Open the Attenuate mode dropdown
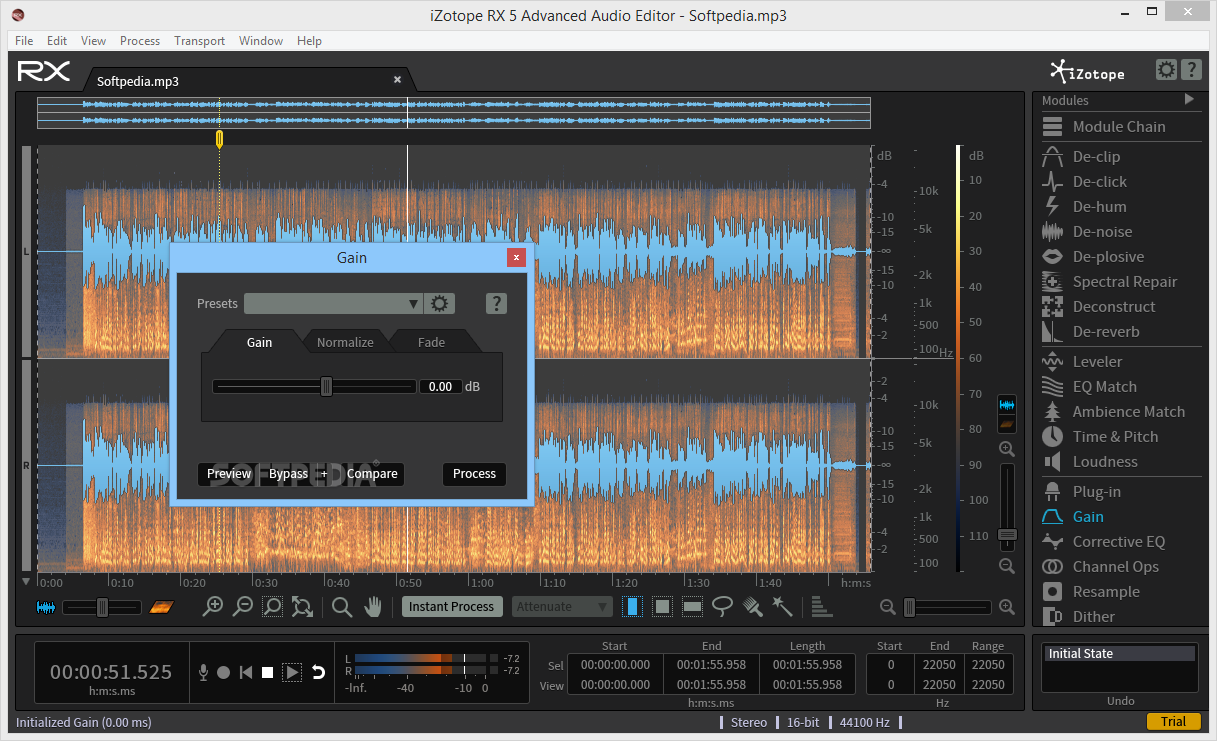Image resolution: width=1217 pixels, height=741 pixels. tap(563, 606)
